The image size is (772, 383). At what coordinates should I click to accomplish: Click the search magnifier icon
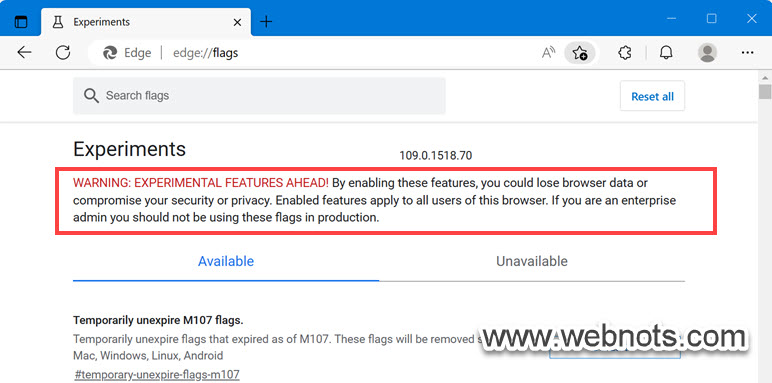click(x=91, y=96)
